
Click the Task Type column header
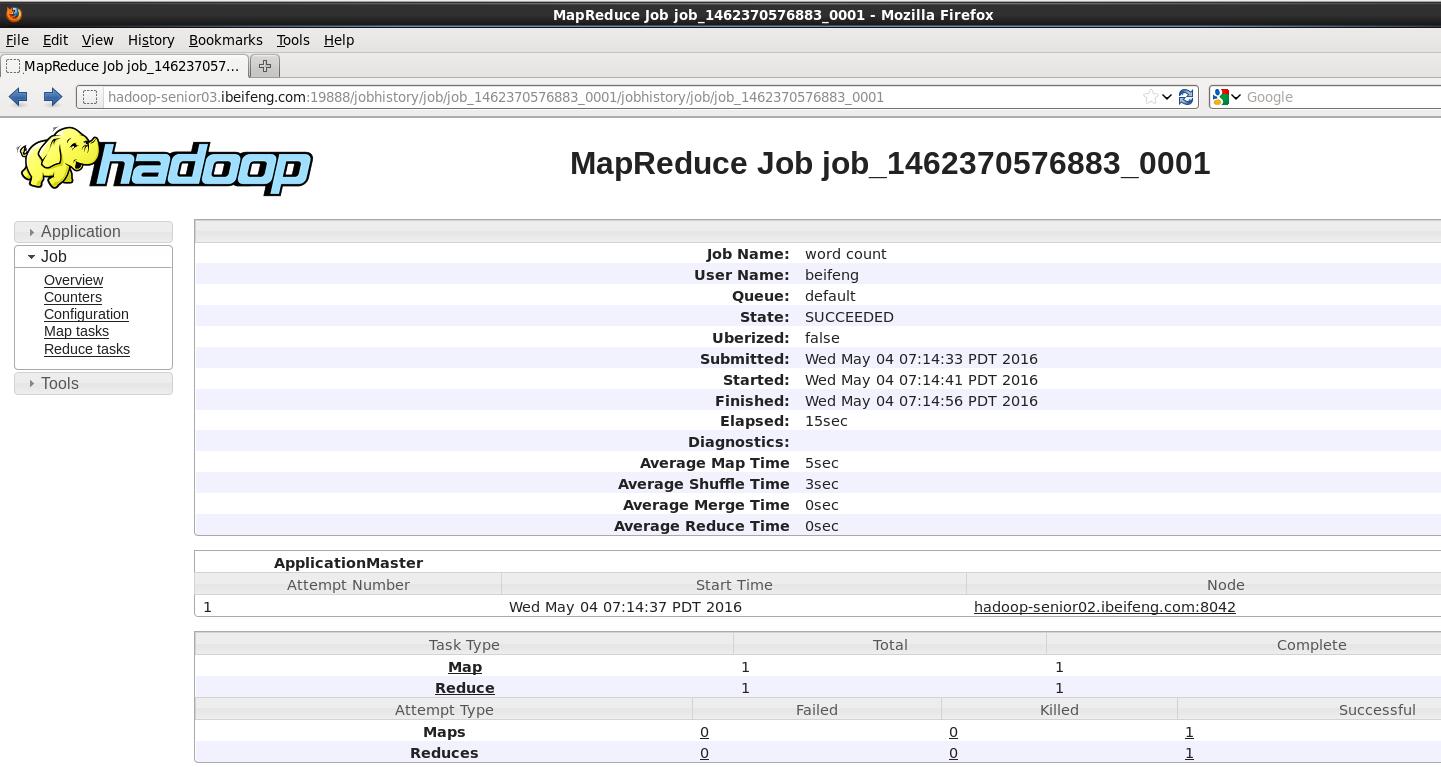464,645
